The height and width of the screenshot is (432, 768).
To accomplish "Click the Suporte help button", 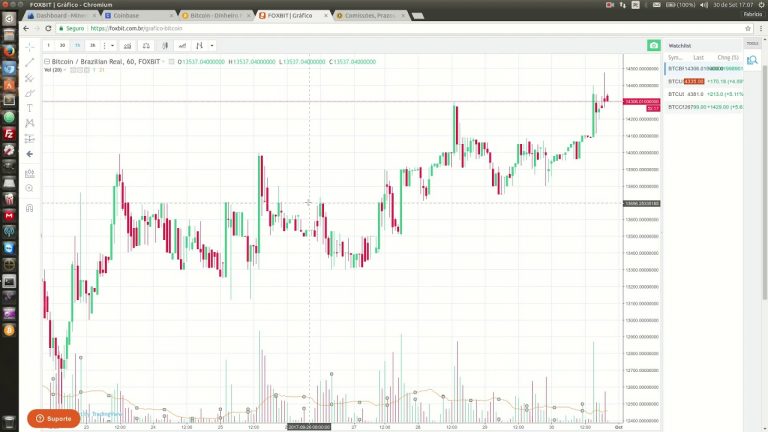I will (53, 419).
